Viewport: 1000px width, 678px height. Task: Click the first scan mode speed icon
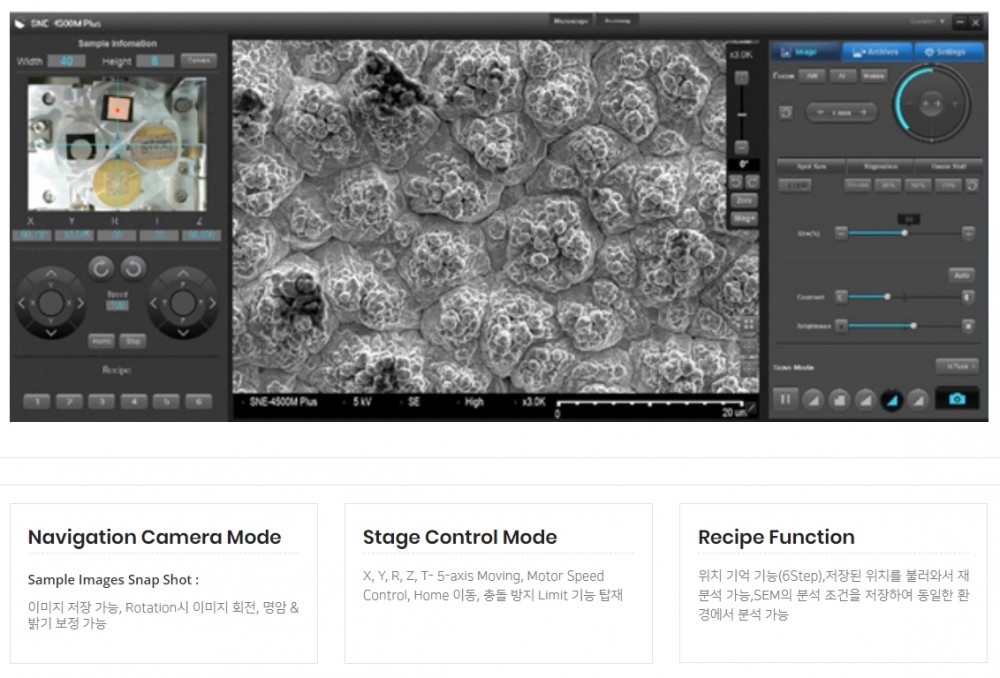(x=813, y=400)
